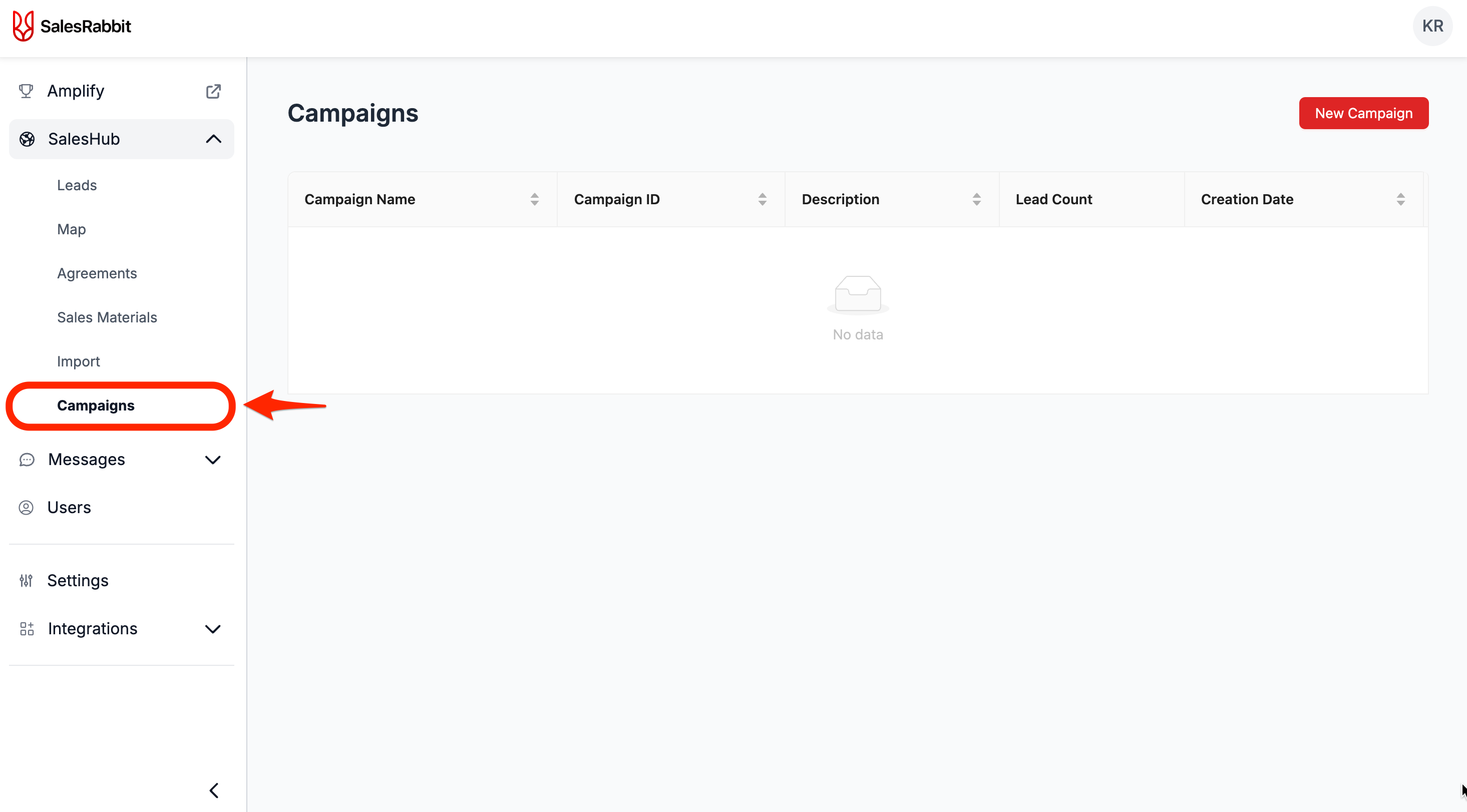This screenshot has height=812, width=1467.
Task: Go to Leads in sidebar
Action: click(77, 185)
